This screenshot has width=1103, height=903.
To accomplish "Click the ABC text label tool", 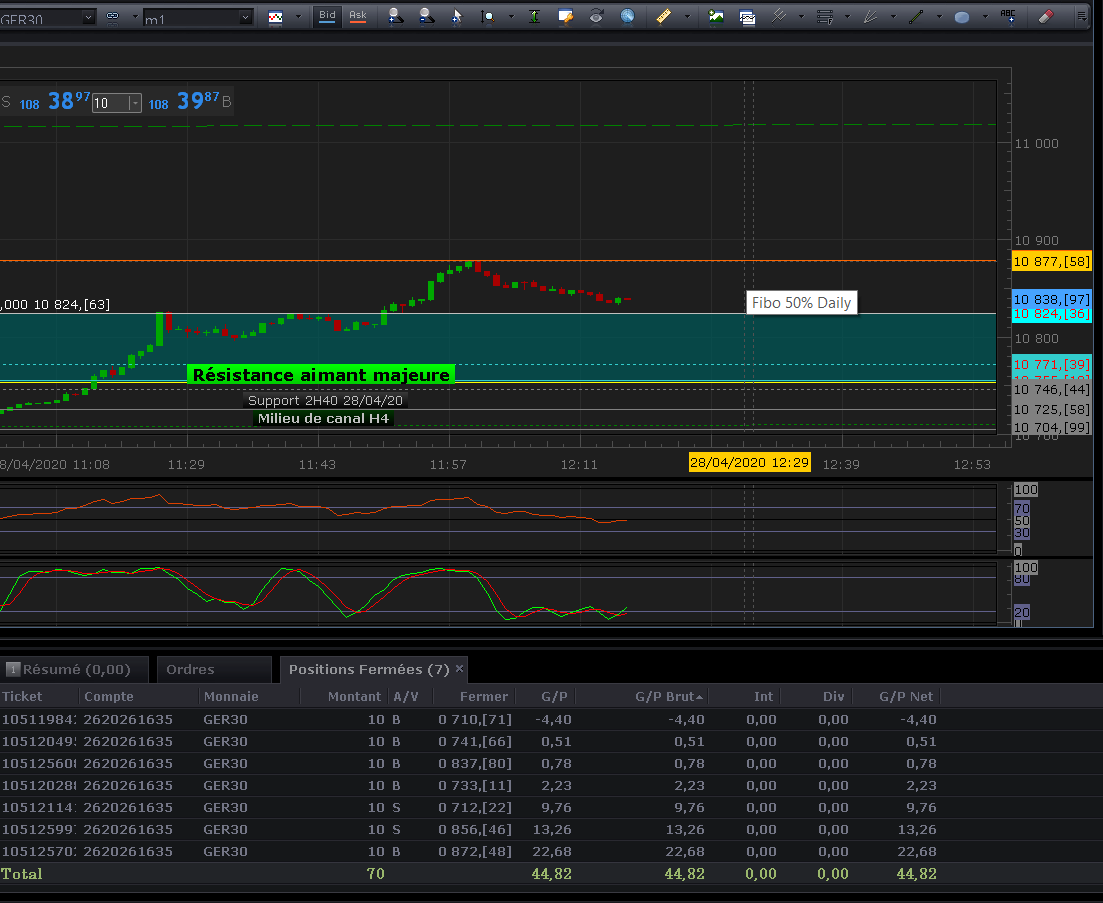I will click(1008, 16).
